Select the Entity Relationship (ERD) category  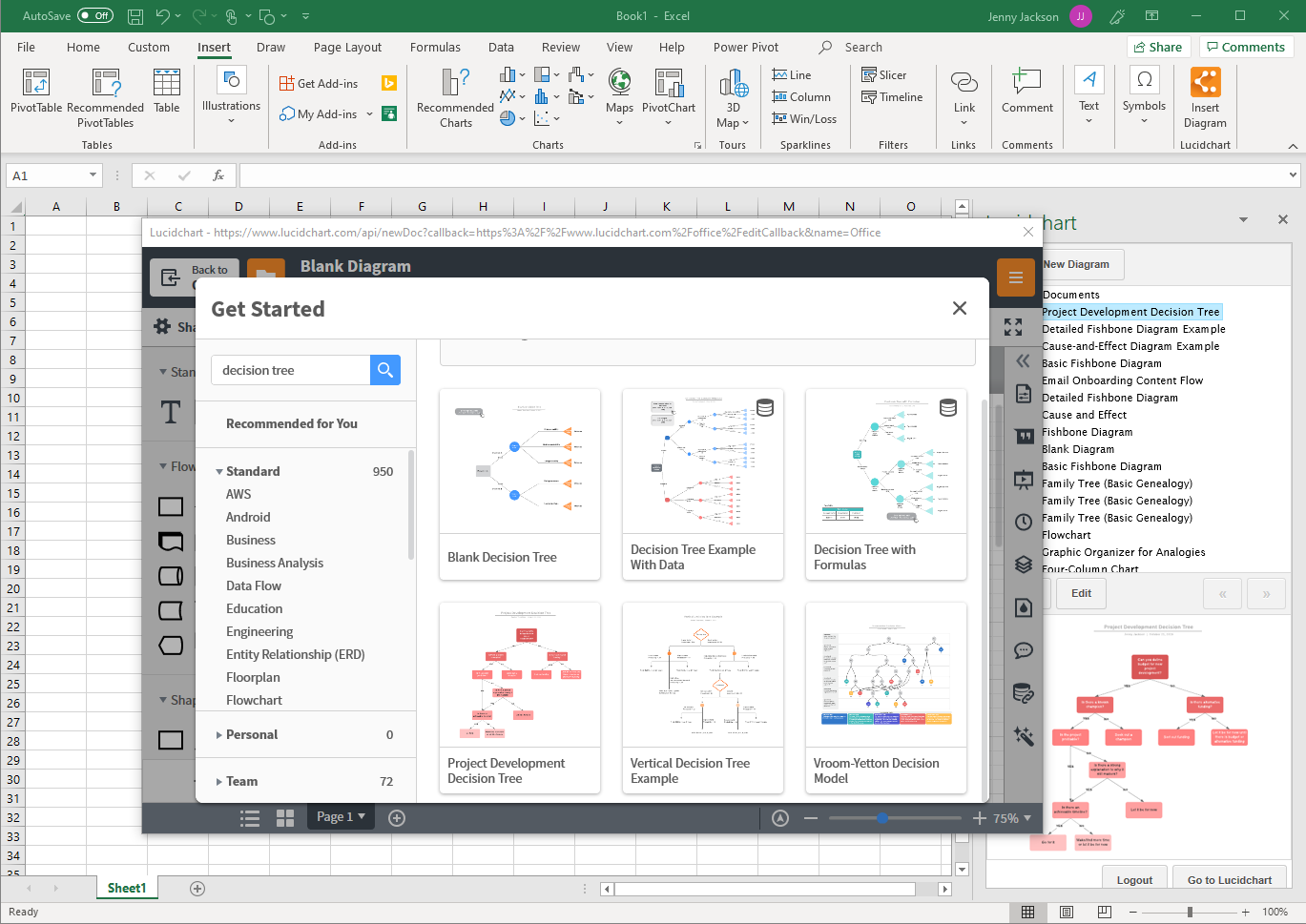click(296, 654)
